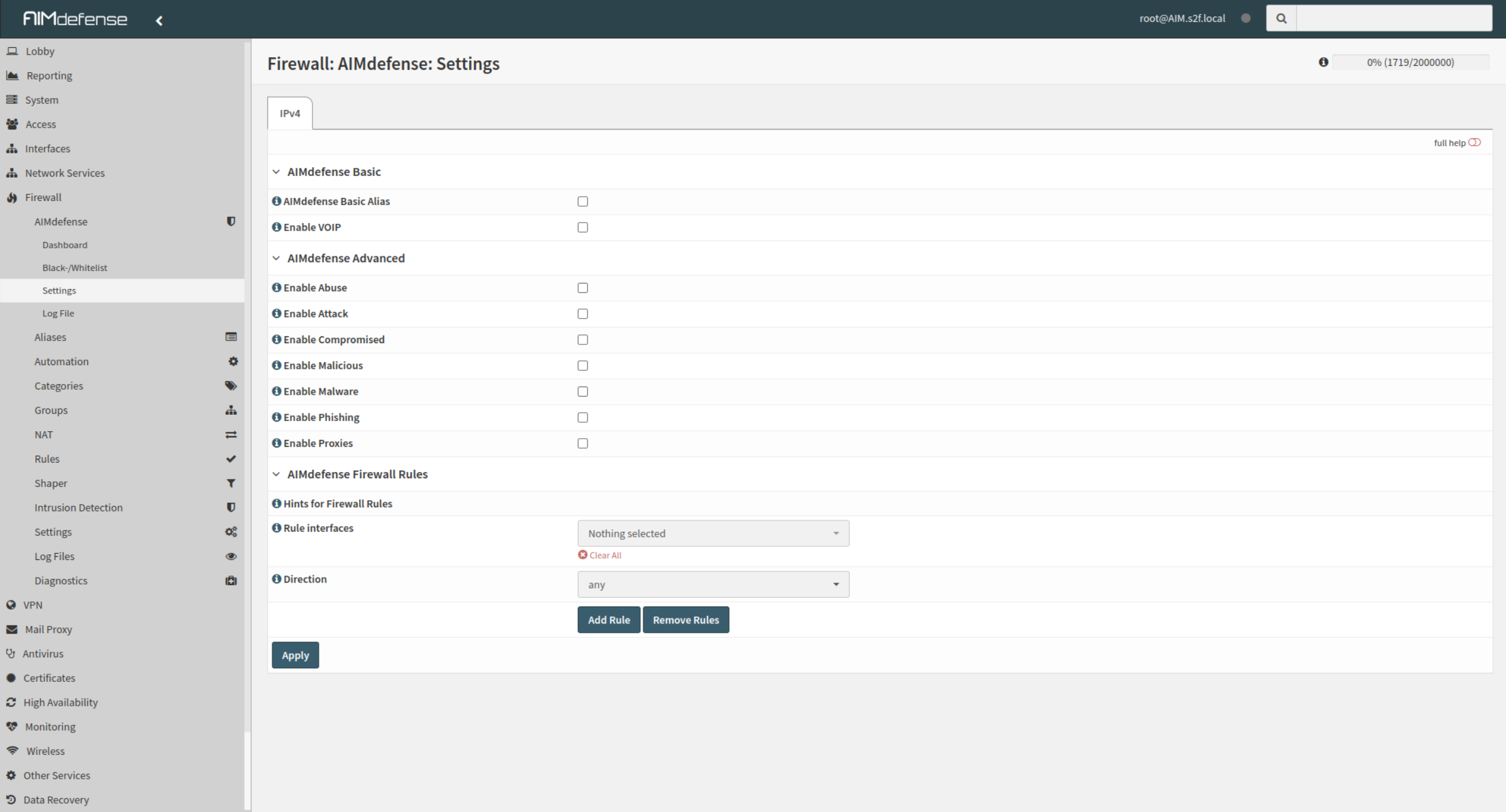1506x812 pixels.
Task: Enable AIMdefense Basic Alias checkbox
Action: 583,202
